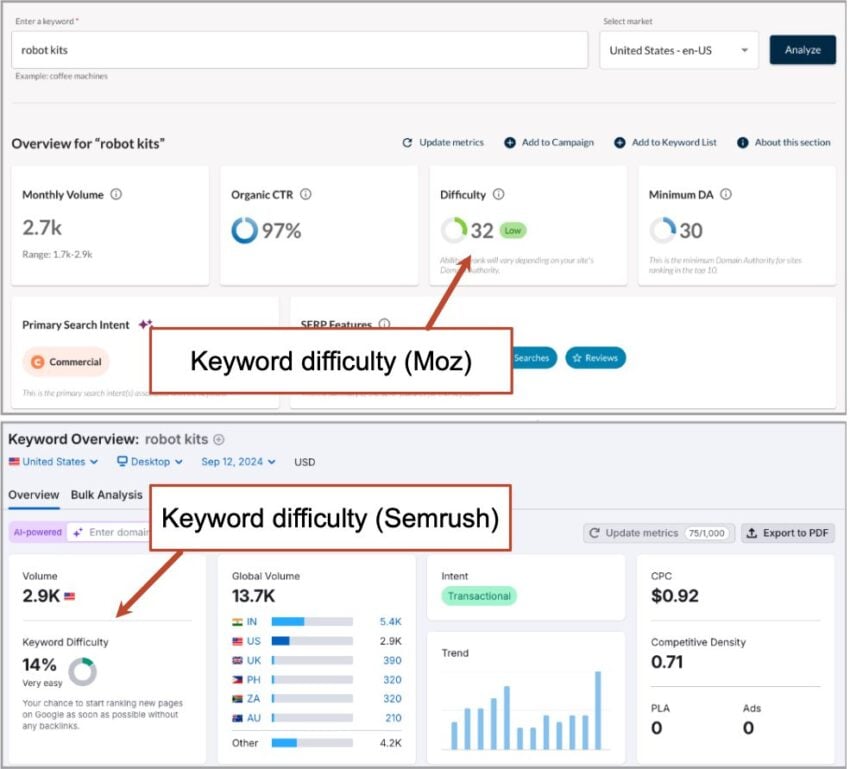This screenshot has height=769, width=850.
Task: Click the United States flag icon in Semrush
Action: coord(14,462)
